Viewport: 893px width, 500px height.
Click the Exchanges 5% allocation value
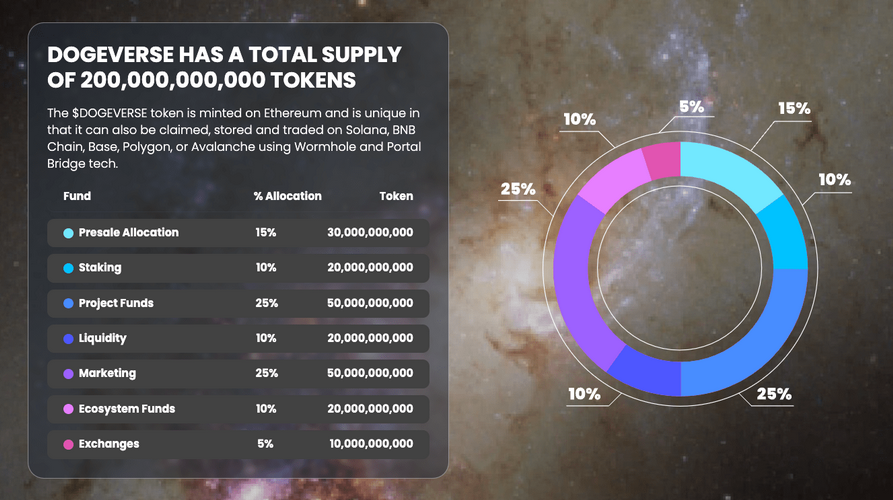point(265,443)
